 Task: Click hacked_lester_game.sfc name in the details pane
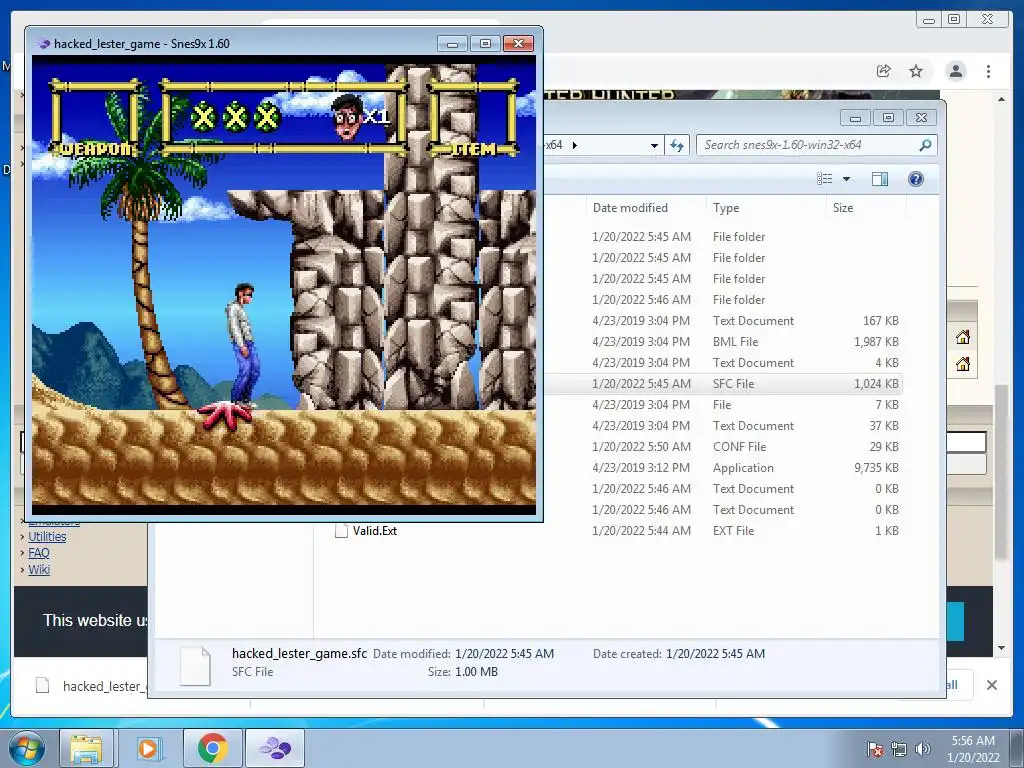pos(299,653)
